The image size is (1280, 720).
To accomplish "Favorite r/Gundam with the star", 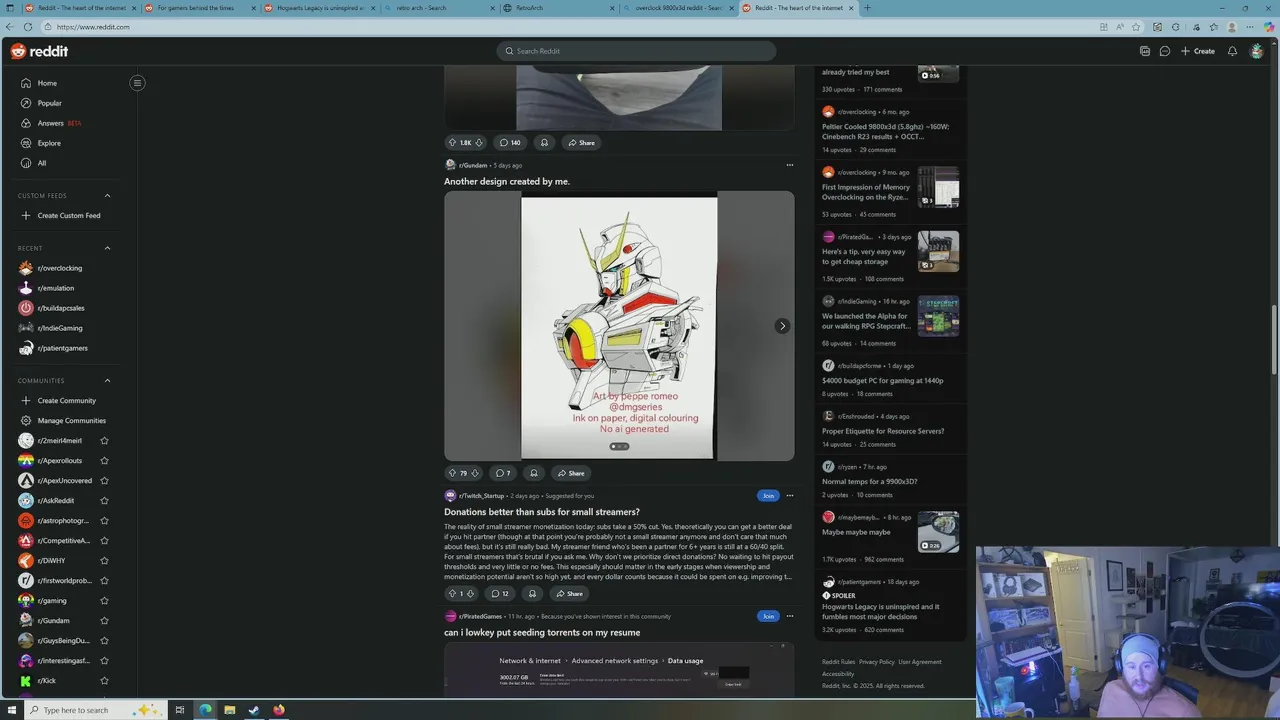I will pos(104,621).
